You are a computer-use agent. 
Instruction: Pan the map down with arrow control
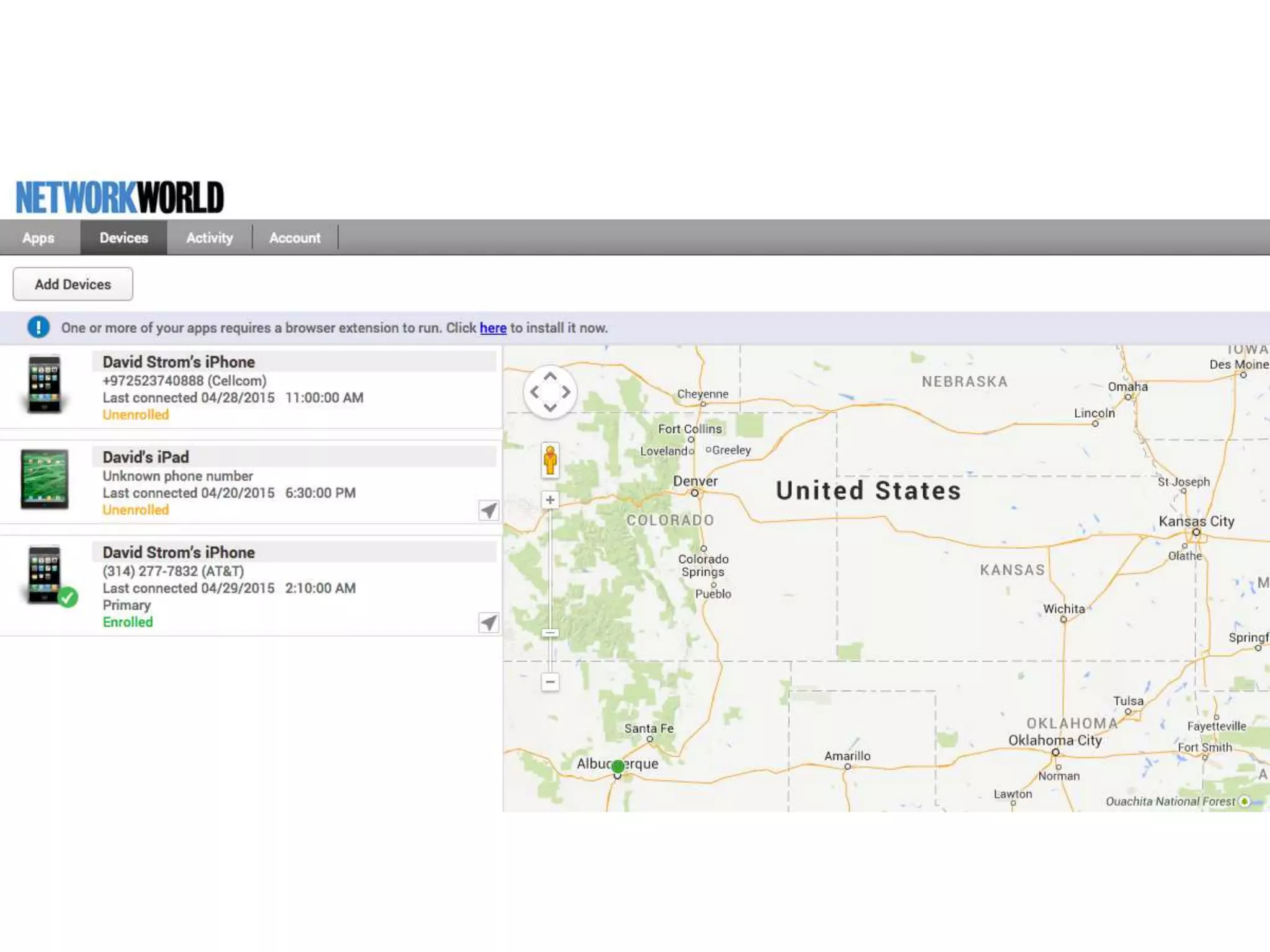click(550, 407)
